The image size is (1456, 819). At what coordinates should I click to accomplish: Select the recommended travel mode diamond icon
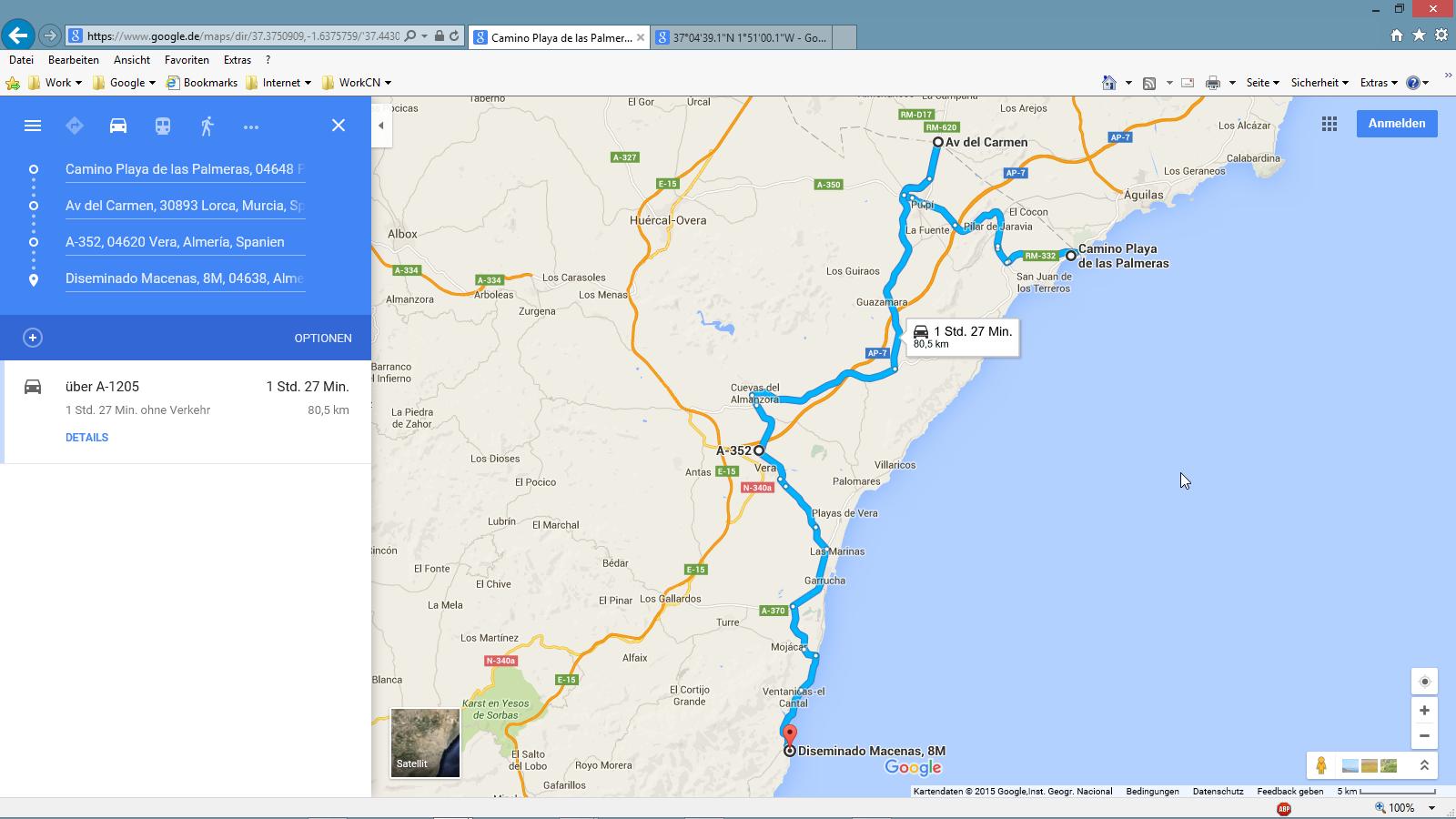tap(75, 126)
